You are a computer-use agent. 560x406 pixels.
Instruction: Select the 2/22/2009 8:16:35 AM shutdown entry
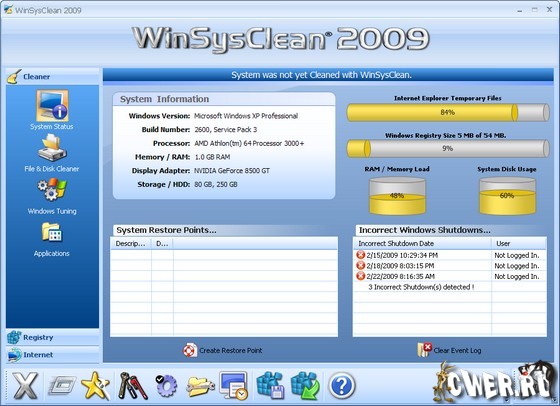[x=450, y=276]
